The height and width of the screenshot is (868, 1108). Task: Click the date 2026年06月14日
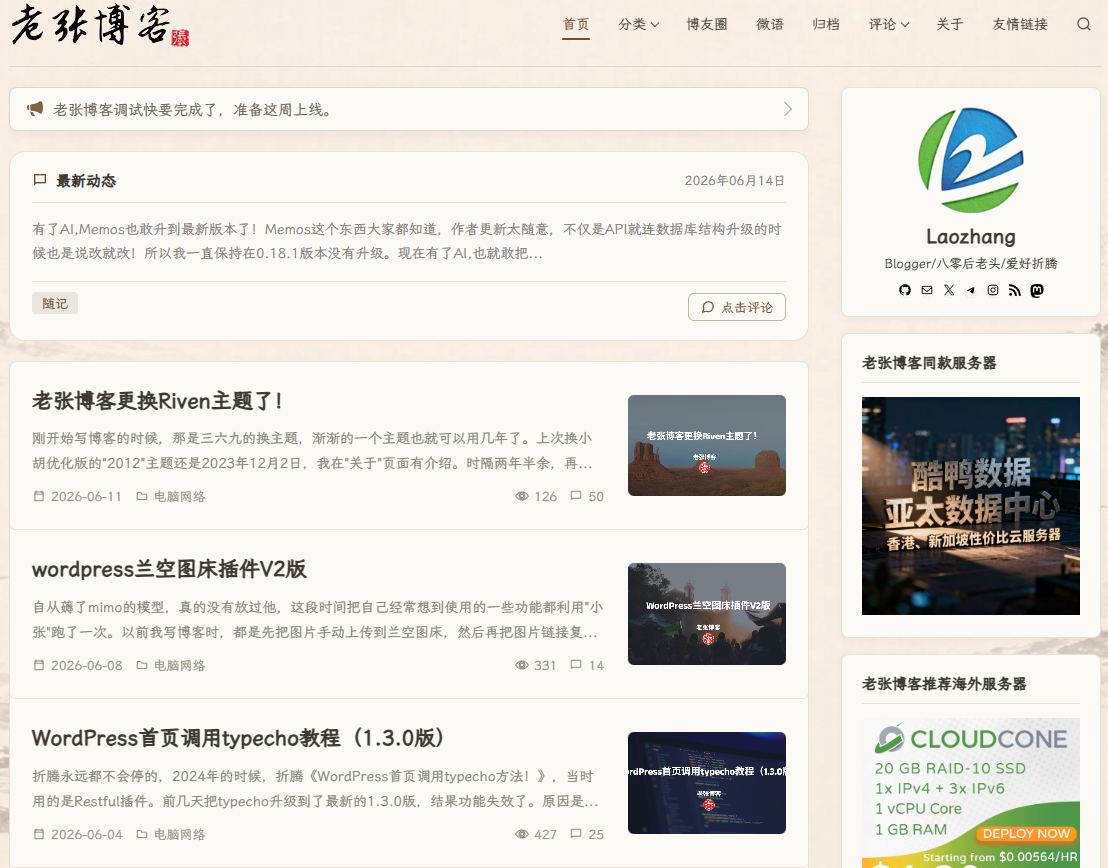(x=734, y=180)
